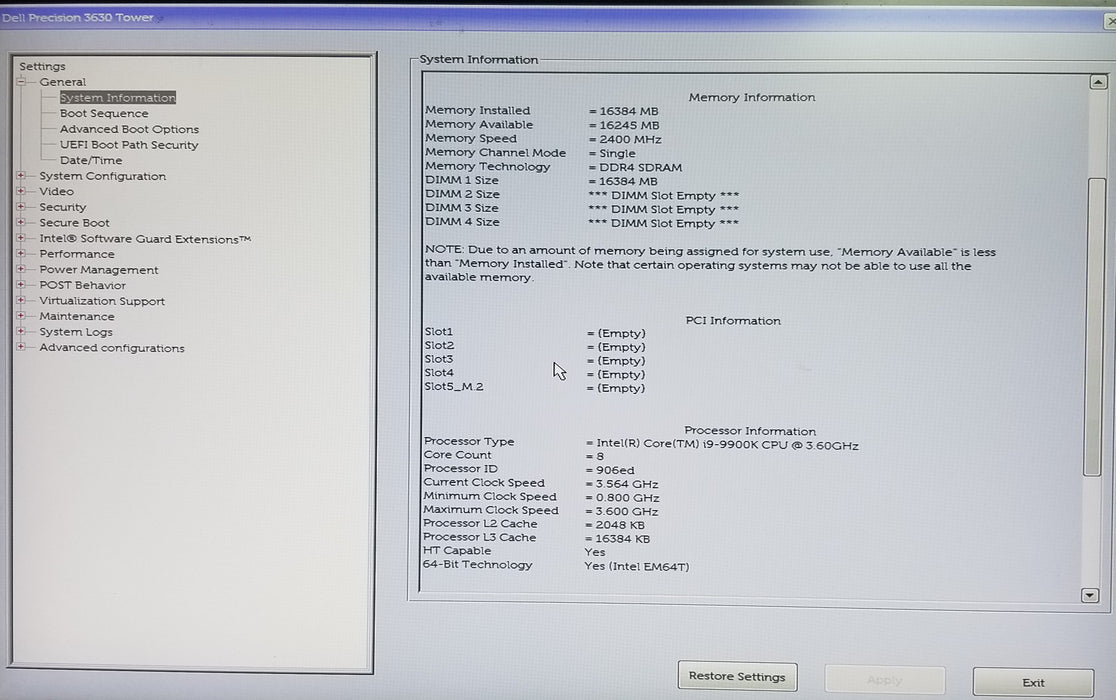Select the General category label
1116x700 pixels.
tap(63, 82)
